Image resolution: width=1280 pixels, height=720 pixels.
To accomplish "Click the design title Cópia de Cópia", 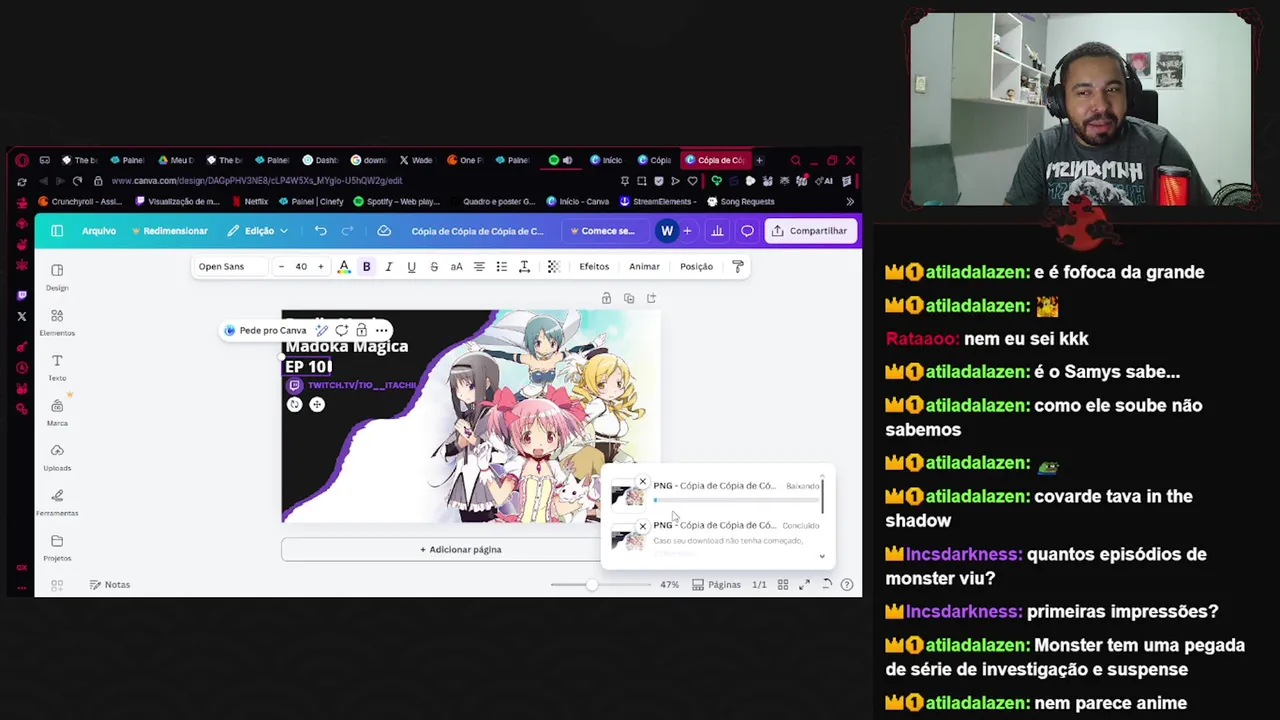I will coord(478,231).
